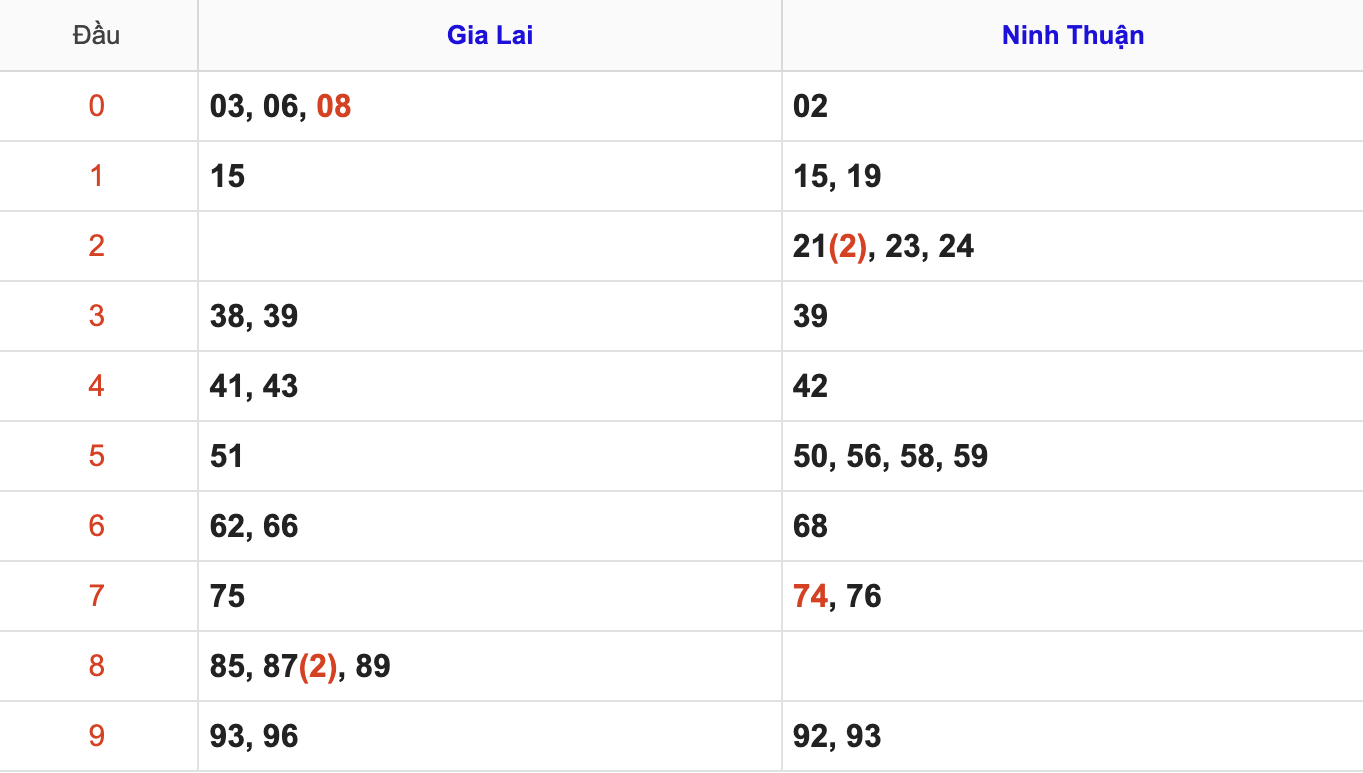Click the 21(2) entry in Ninh Thuận

click(830, 246)
